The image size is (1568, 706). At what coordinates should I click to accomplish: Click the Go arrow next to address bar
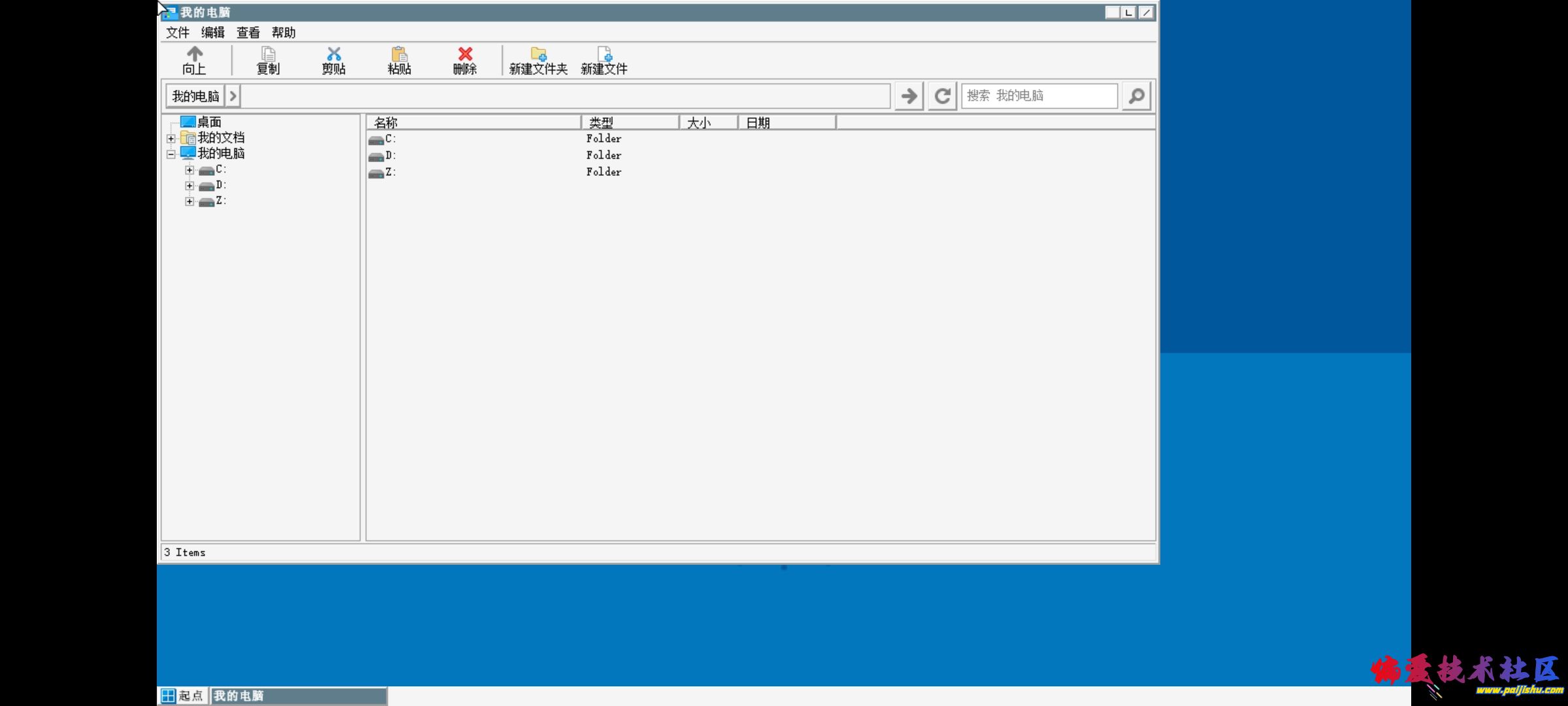click(x=909, y=96)
